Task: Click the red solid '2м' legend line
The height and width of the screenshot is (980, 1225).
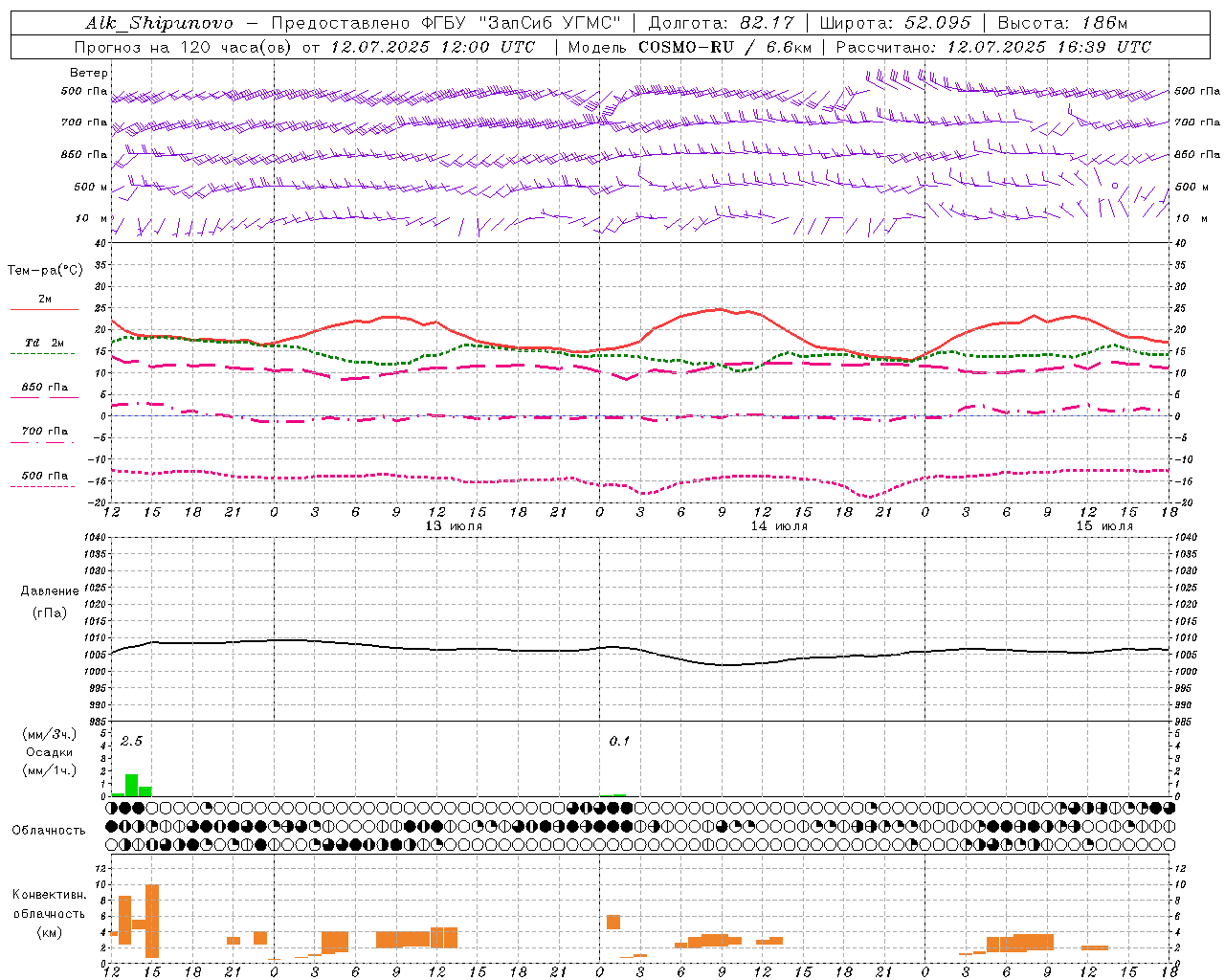Action: click(x=44, y=309)
